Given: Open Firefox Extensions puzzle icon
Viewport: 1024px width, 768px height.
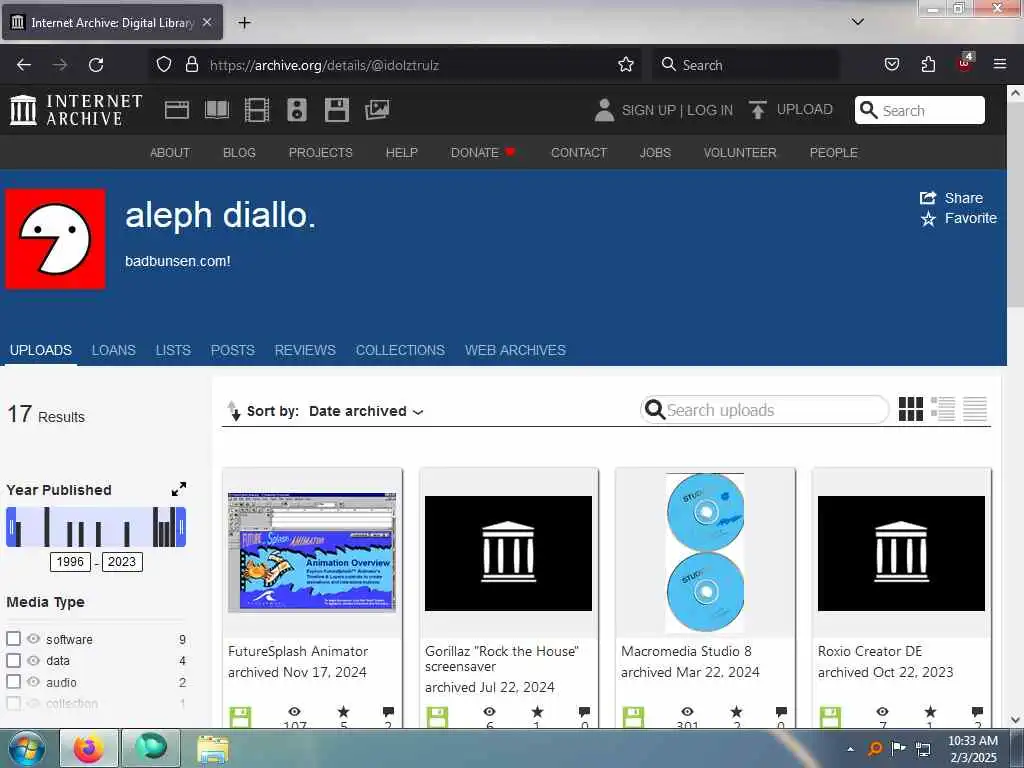Looking at the screenshot, I should [928, 65].
